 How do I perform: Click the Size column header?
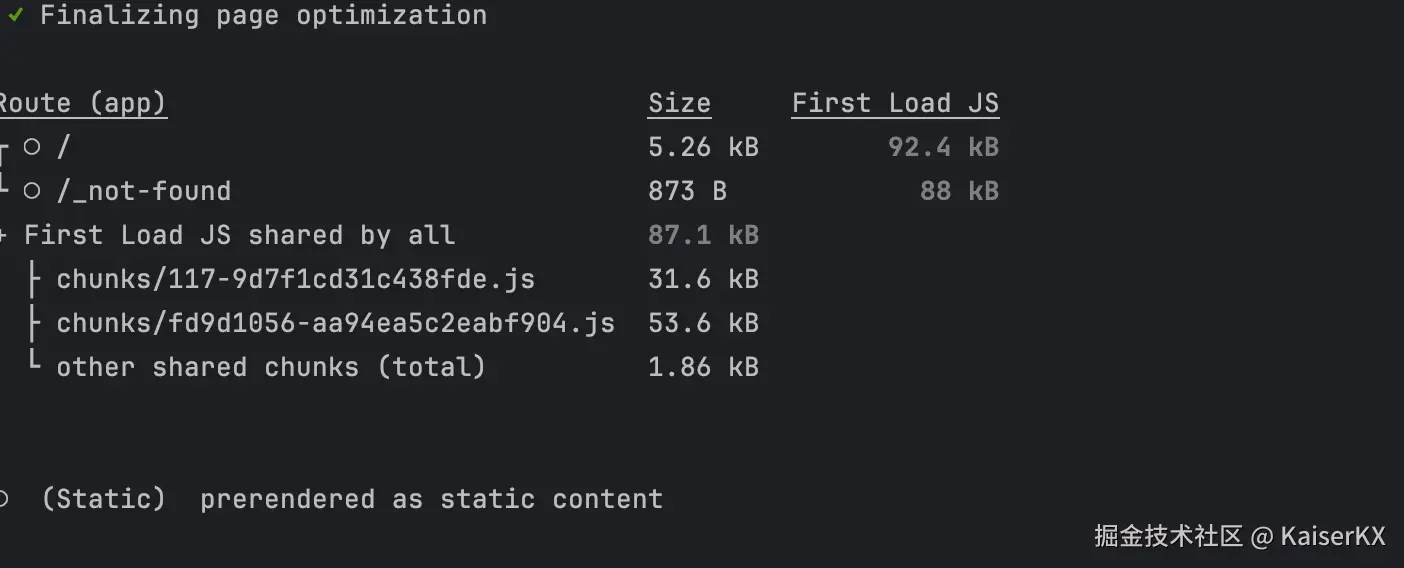679,103
